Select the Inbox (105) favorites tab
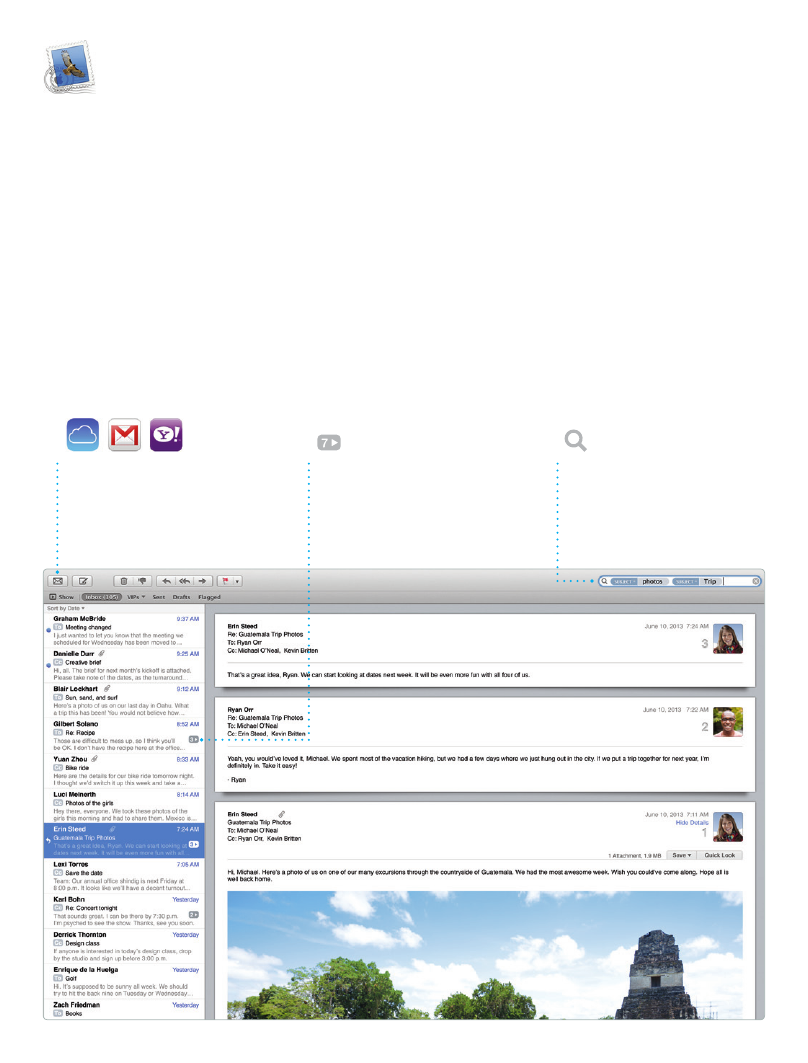808x1063 pixels. 102,597
